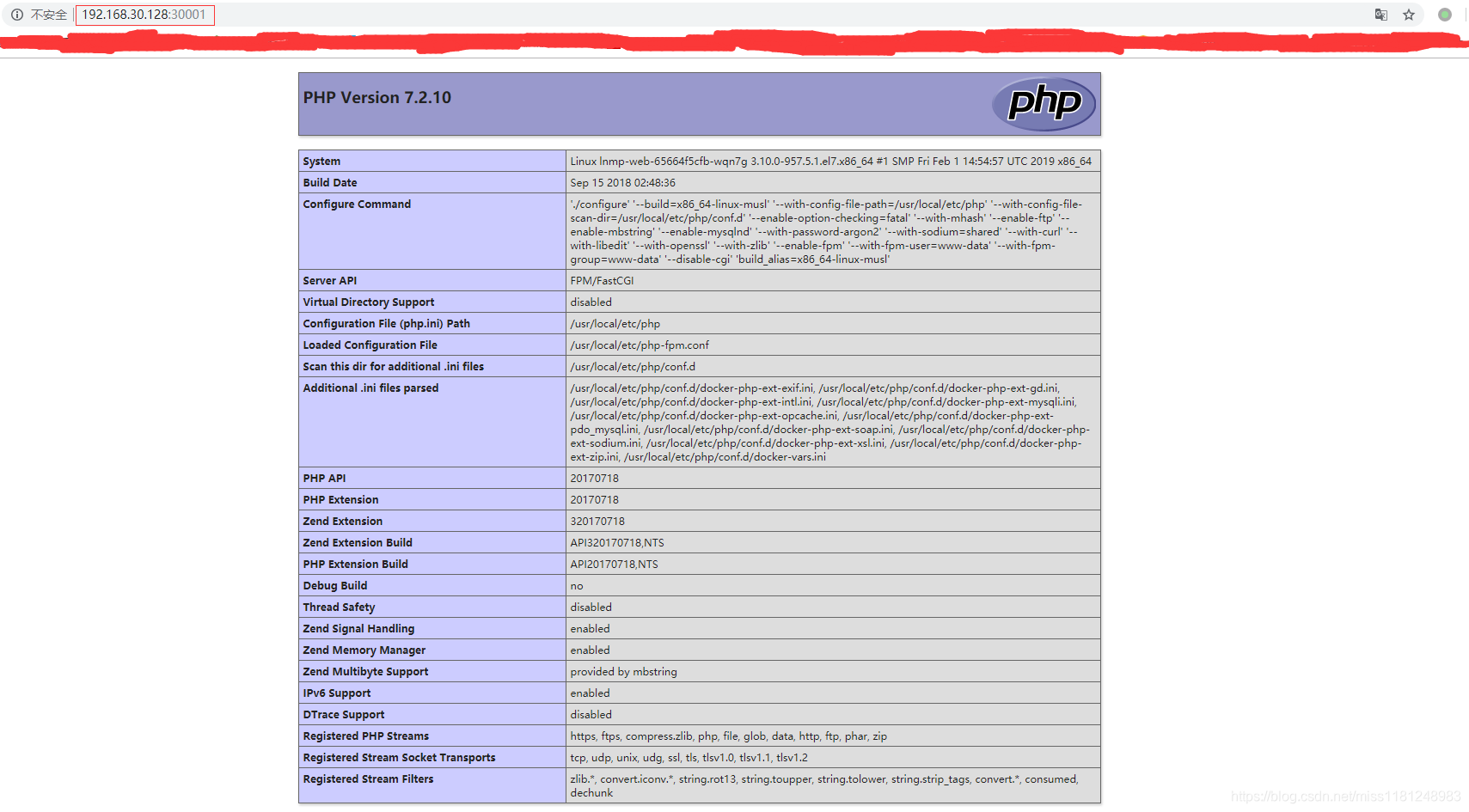Click the 'tcp, udp, unix, udg' transports value
The height and width of the screenshot is (812, 1469).
tap(689, 758)
